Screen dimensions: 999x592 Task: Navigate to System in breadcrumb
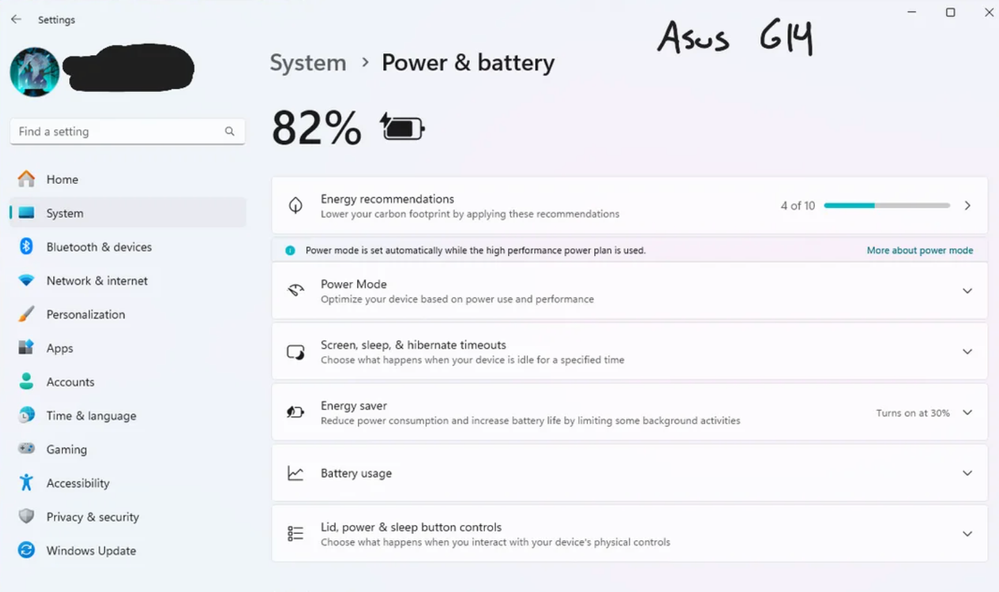[x=308, y=63]
